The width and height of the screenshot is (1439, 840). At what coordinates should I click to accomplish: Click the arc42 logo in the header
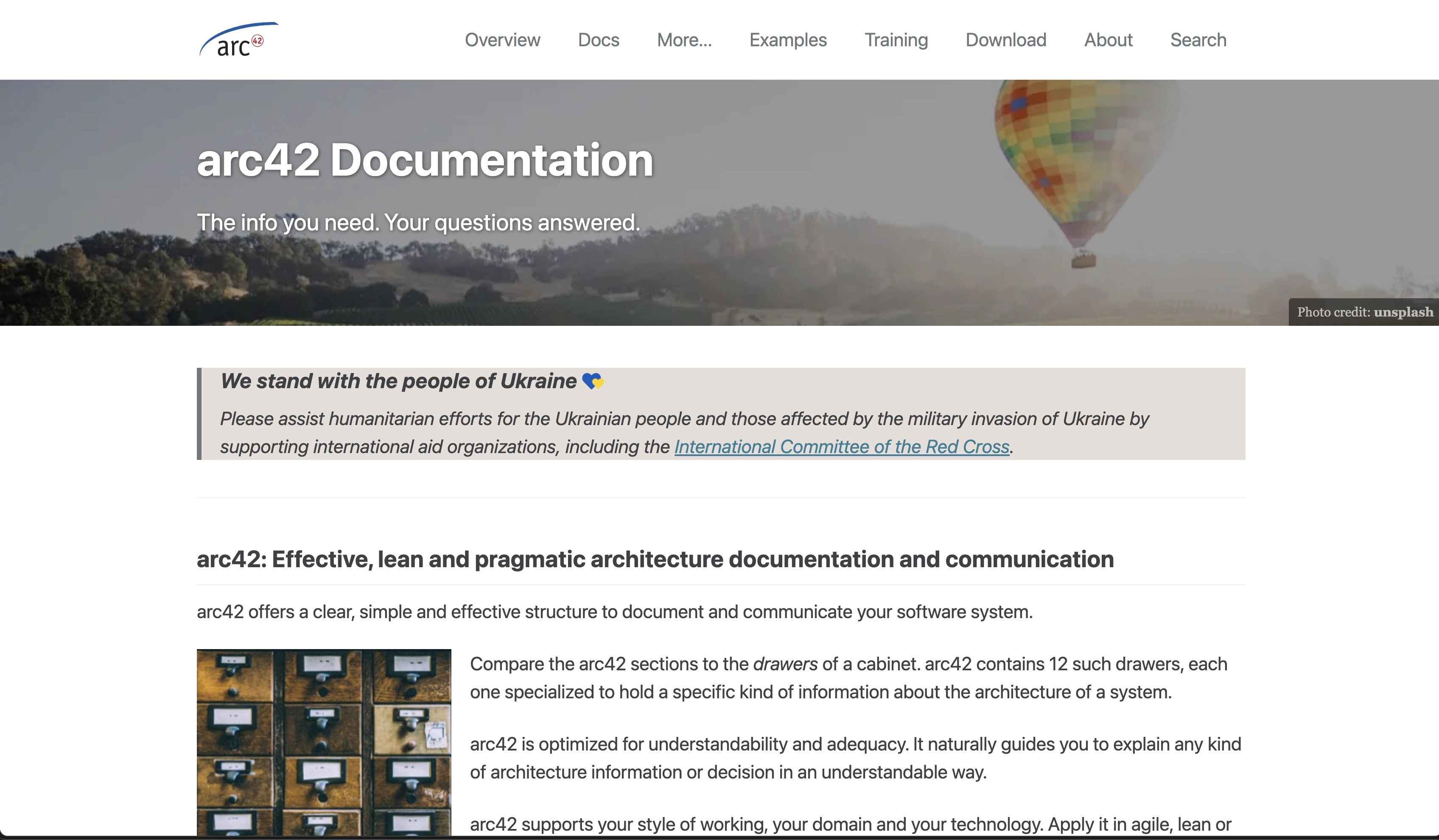point(239,39)
